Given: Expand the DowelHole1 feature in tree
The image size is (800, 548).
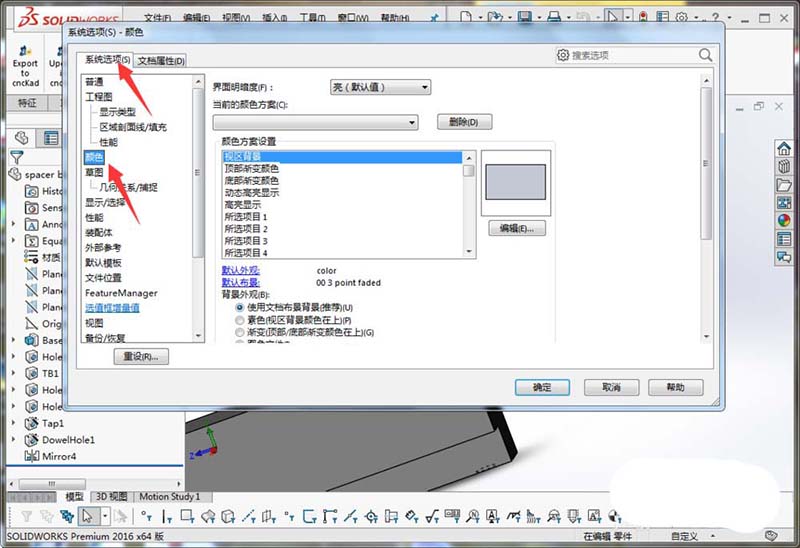Looking at the screenshot, I should click(14, 439).
